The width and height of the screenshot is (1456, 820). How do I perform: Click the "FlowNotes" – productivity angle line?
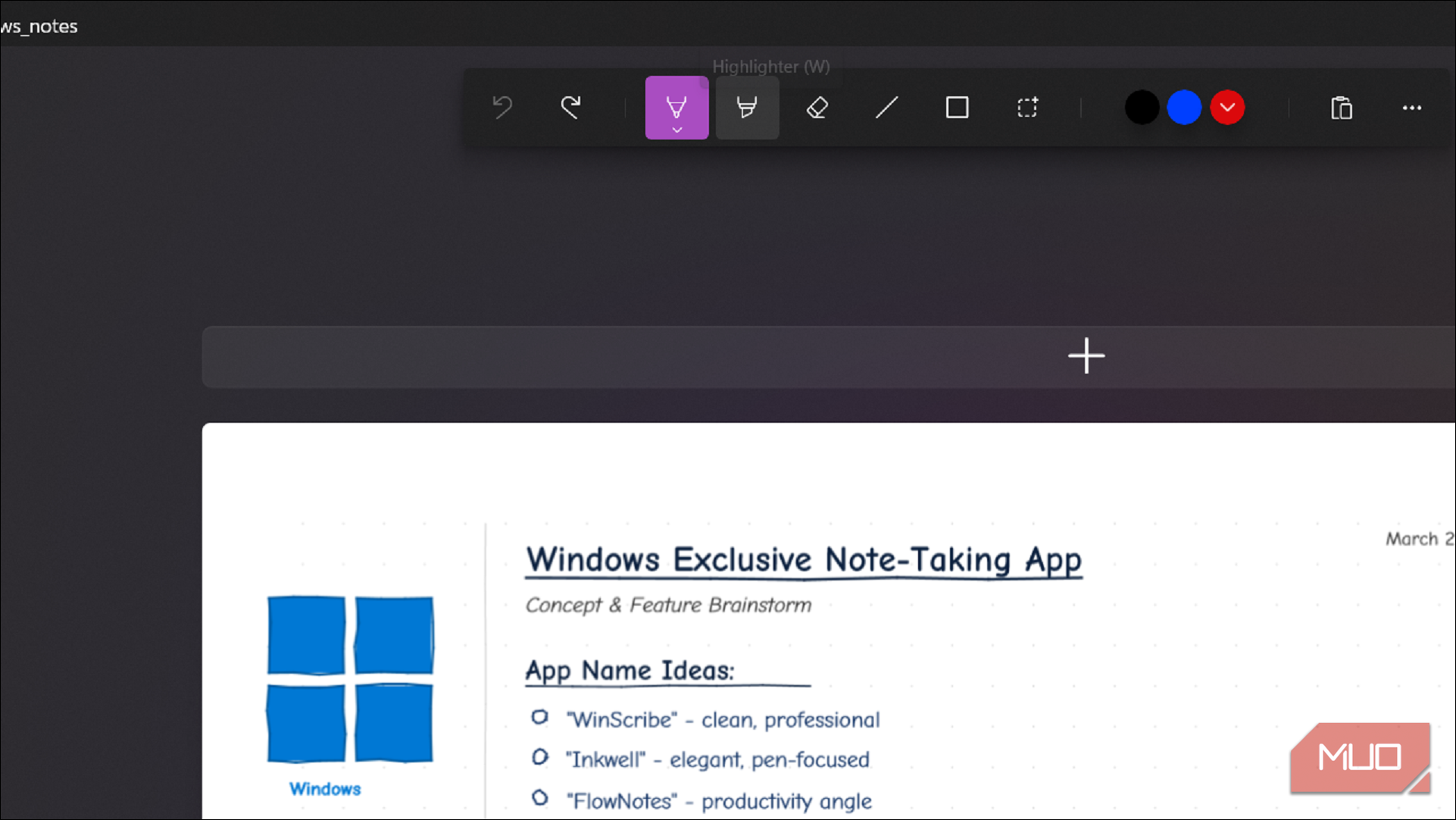pos(719,801)
